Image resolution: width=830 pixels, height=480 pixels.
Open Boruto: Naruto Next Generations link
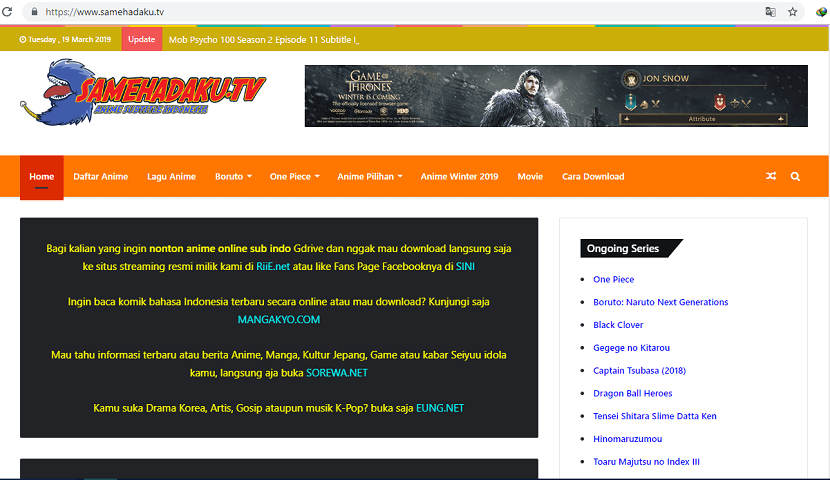point(660,302)
